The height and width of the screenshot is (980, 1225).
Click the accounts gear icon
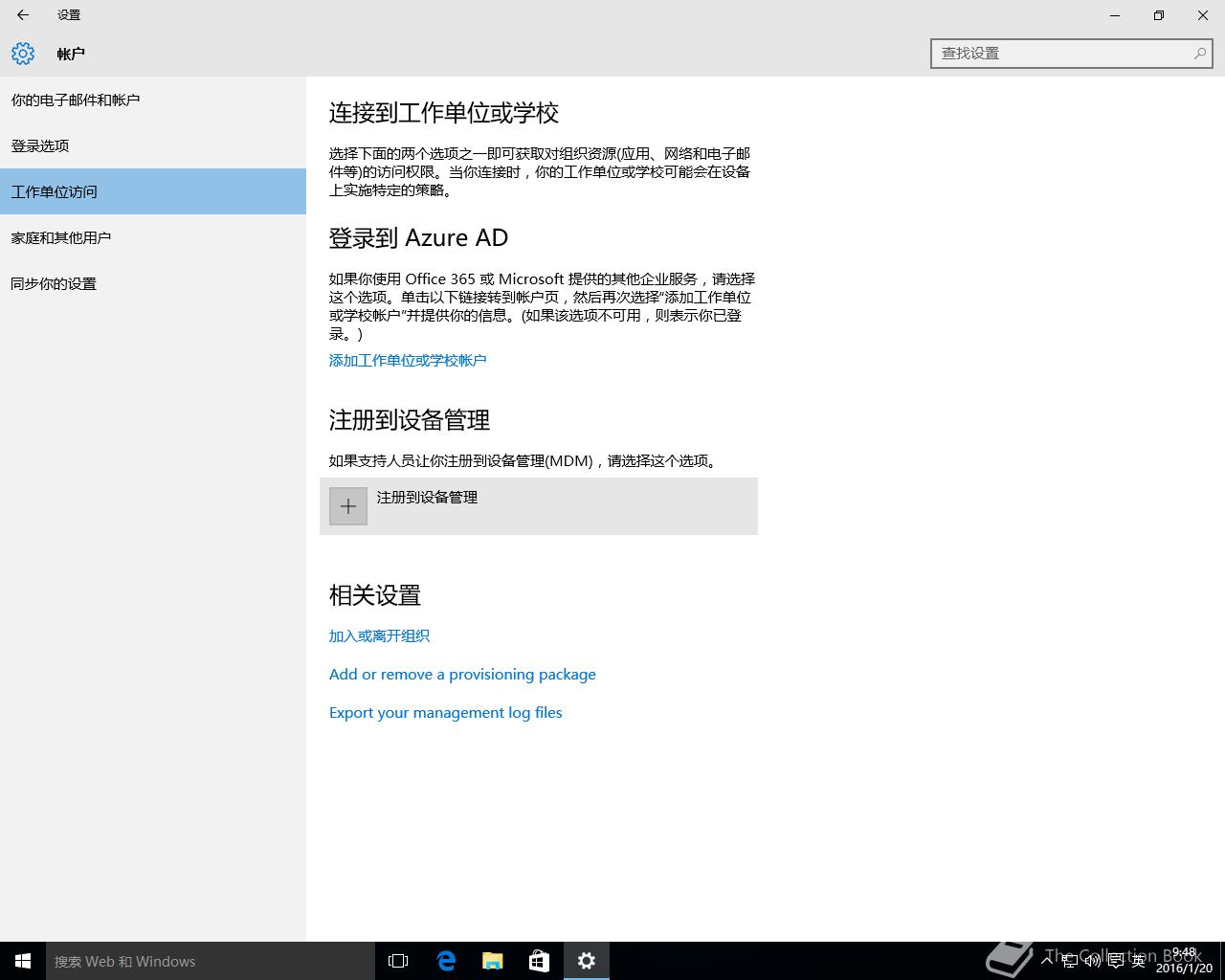pyautogui.click(x=23, y=54)
